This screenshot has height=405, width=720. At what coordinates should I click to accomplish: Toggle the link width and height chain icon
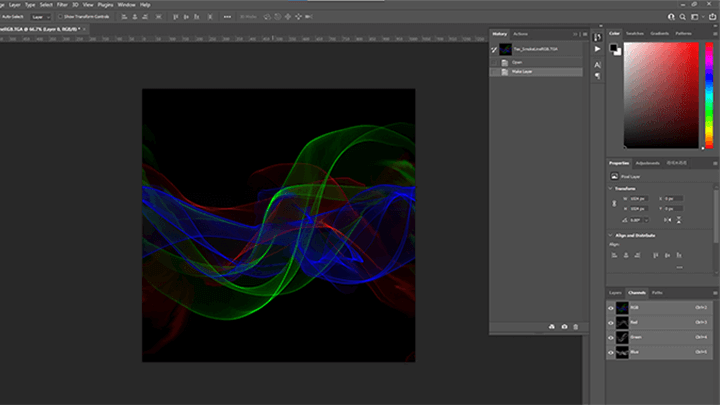[614, 203]
